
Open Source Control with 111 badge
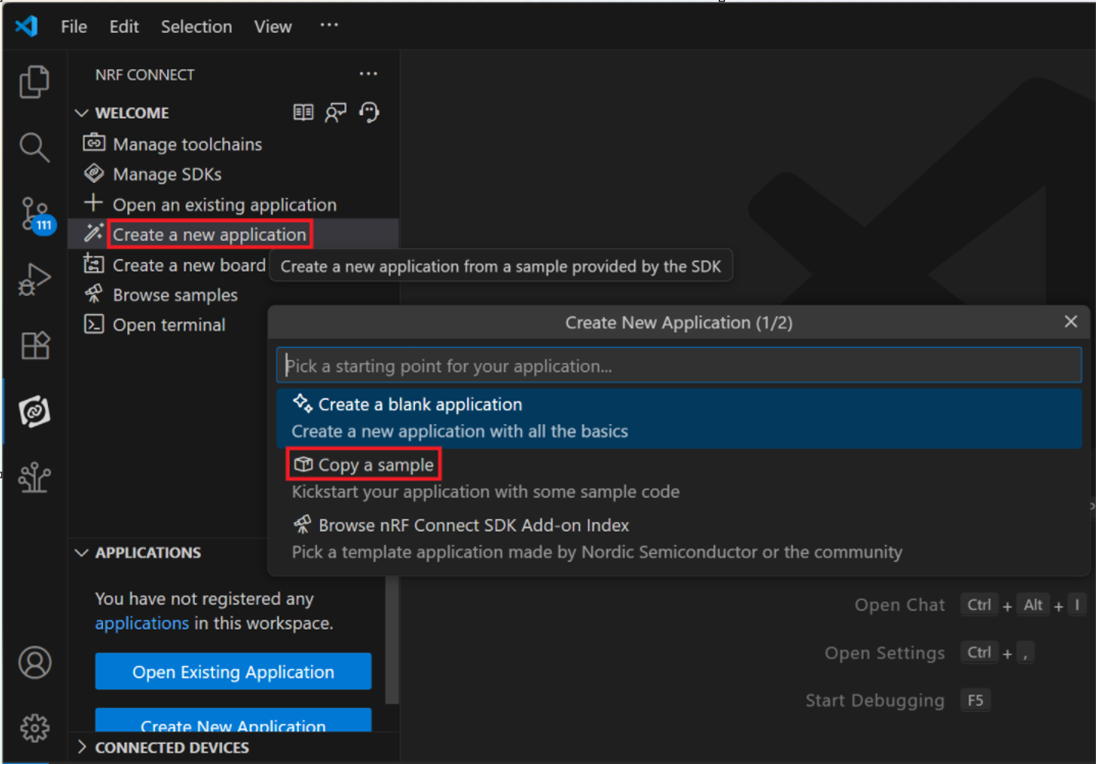pyautogui.click(x=34, y=214)
